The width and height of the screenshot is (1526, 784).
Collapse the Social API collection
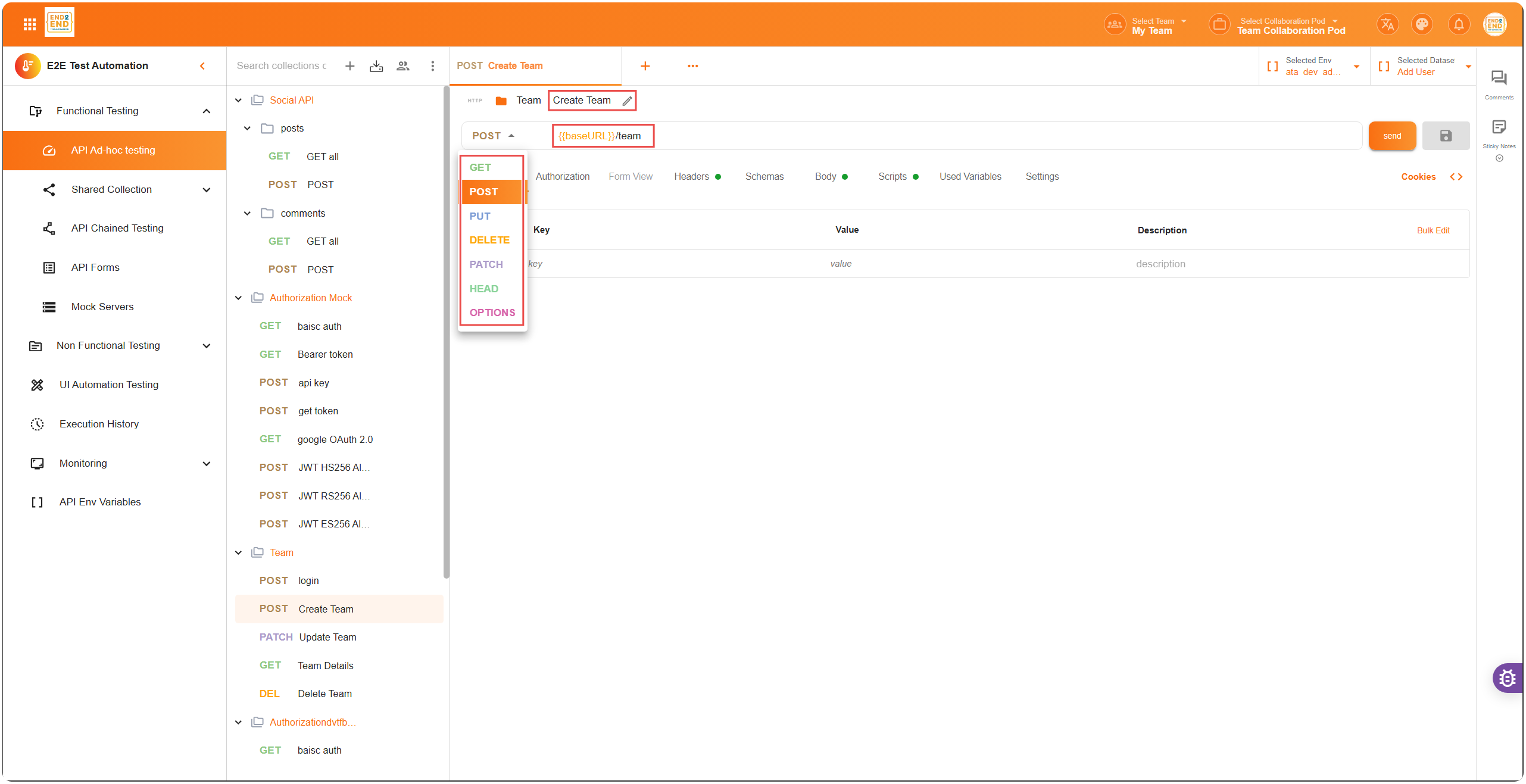point(239,100)
